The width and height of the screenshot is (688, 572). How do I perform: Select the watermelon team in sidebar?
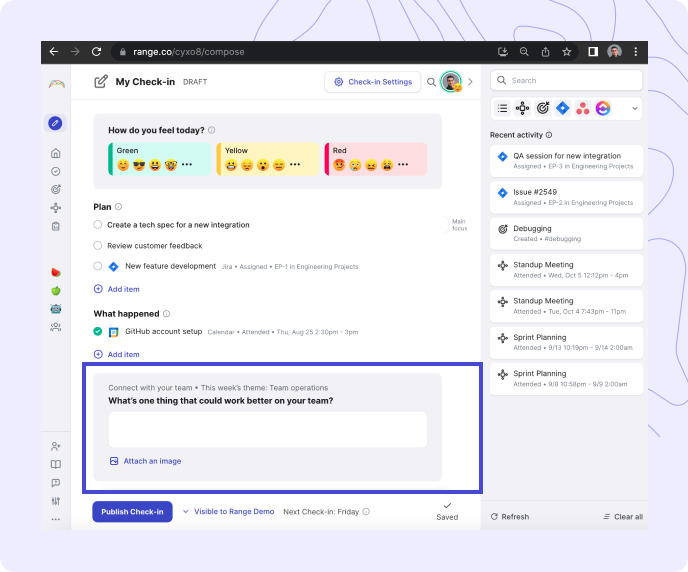(56, 272)
